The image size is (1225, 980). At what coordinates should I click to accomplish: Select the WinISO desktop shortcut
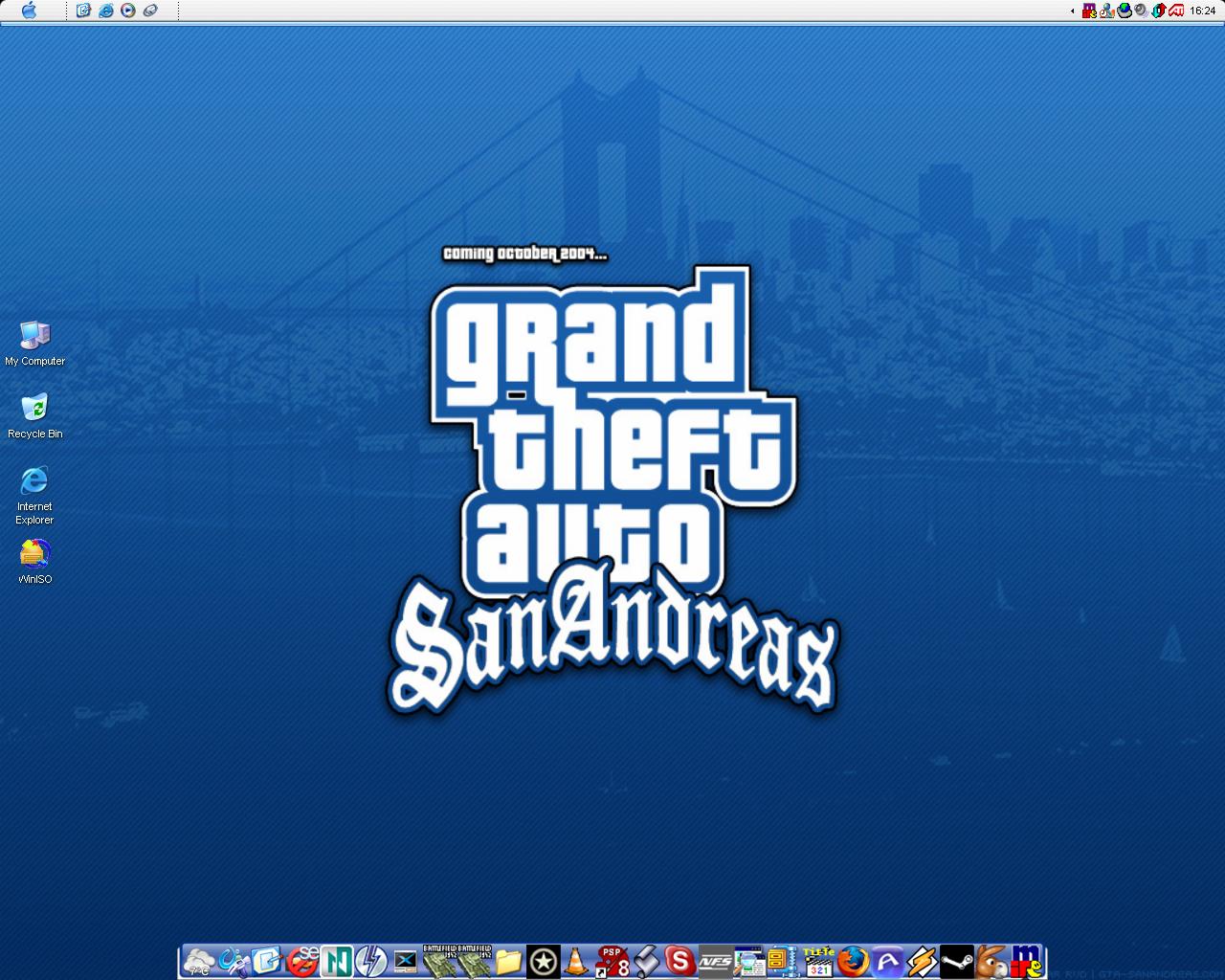[34, 562]
